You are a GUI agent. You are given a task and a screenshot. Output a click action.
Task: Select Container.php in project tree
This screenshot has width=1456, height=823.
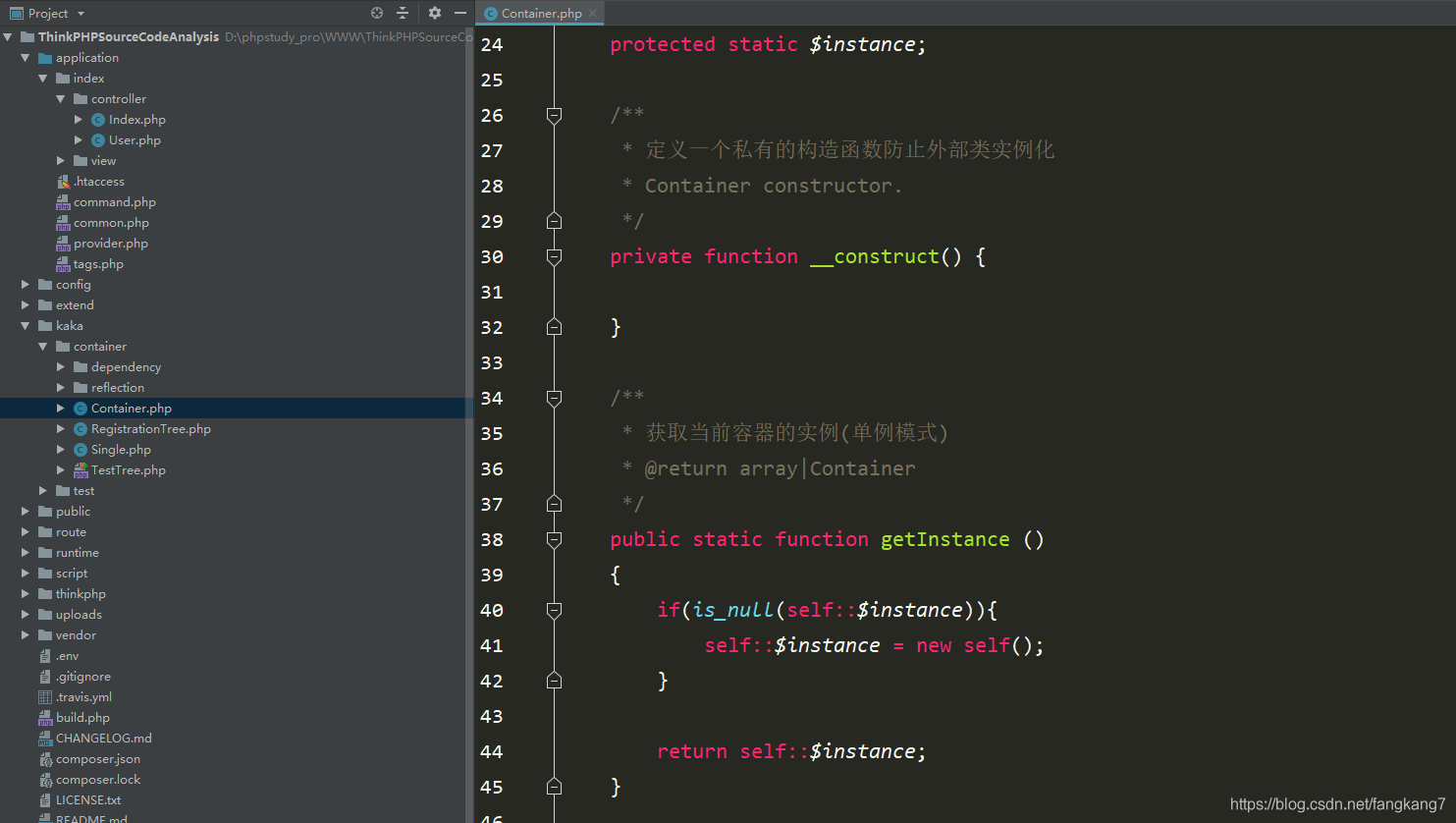[x=132, y=409]
